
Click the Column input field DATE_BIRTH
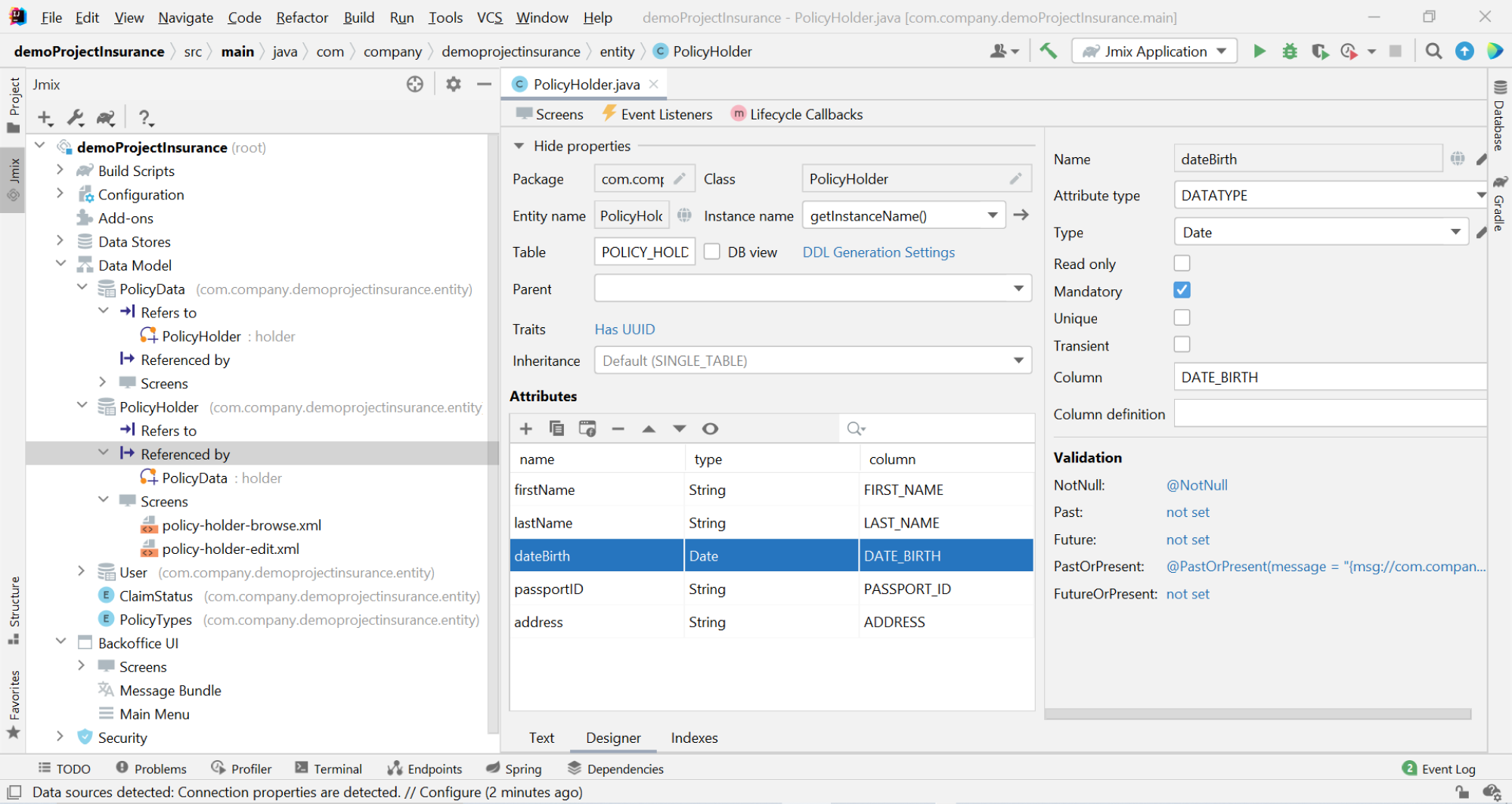(1331, 377)
